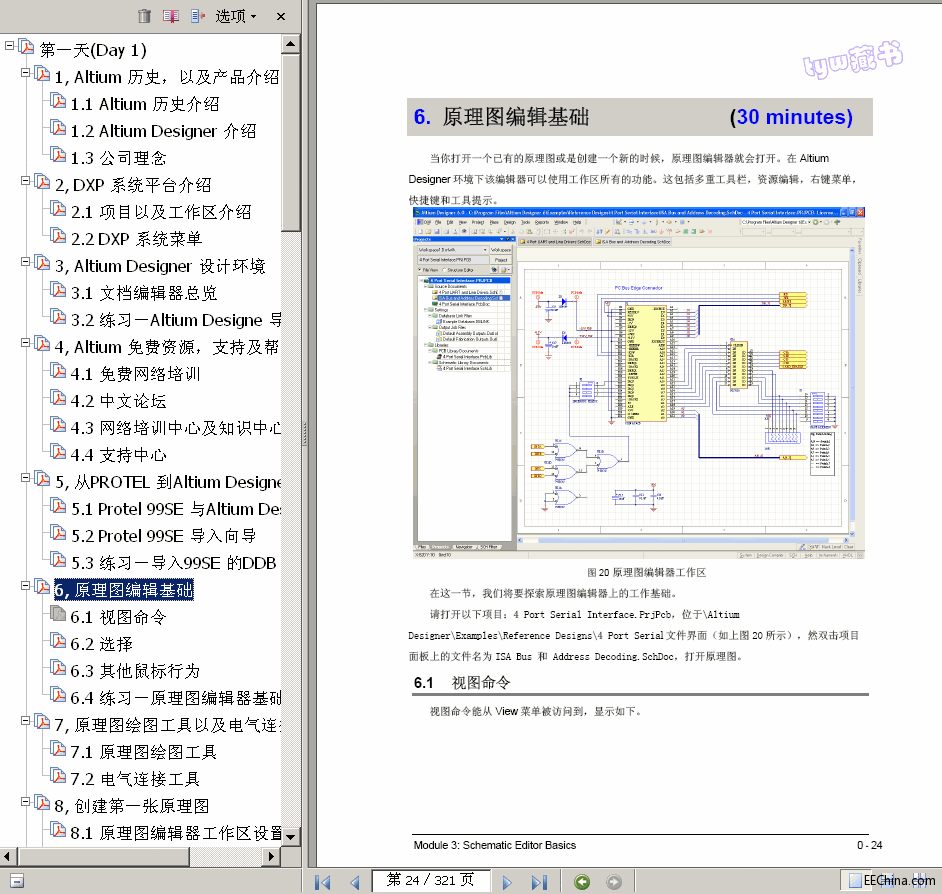The height and width of the screenshot is (894, 942).
Task: Click the expand current bookmark icon
Action: [198, 16]
